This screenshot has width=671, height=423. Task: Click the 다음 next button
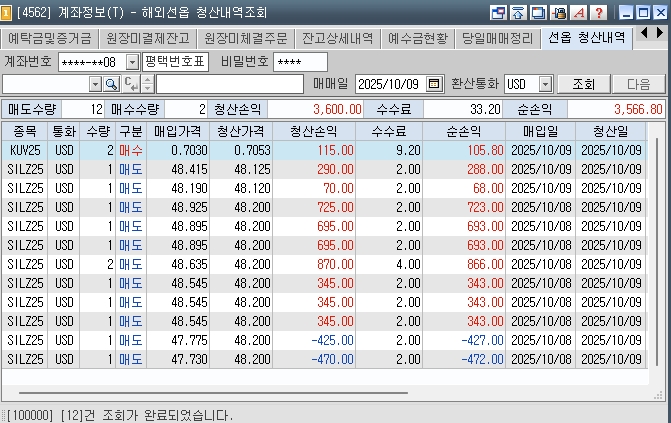click(638, 84)
